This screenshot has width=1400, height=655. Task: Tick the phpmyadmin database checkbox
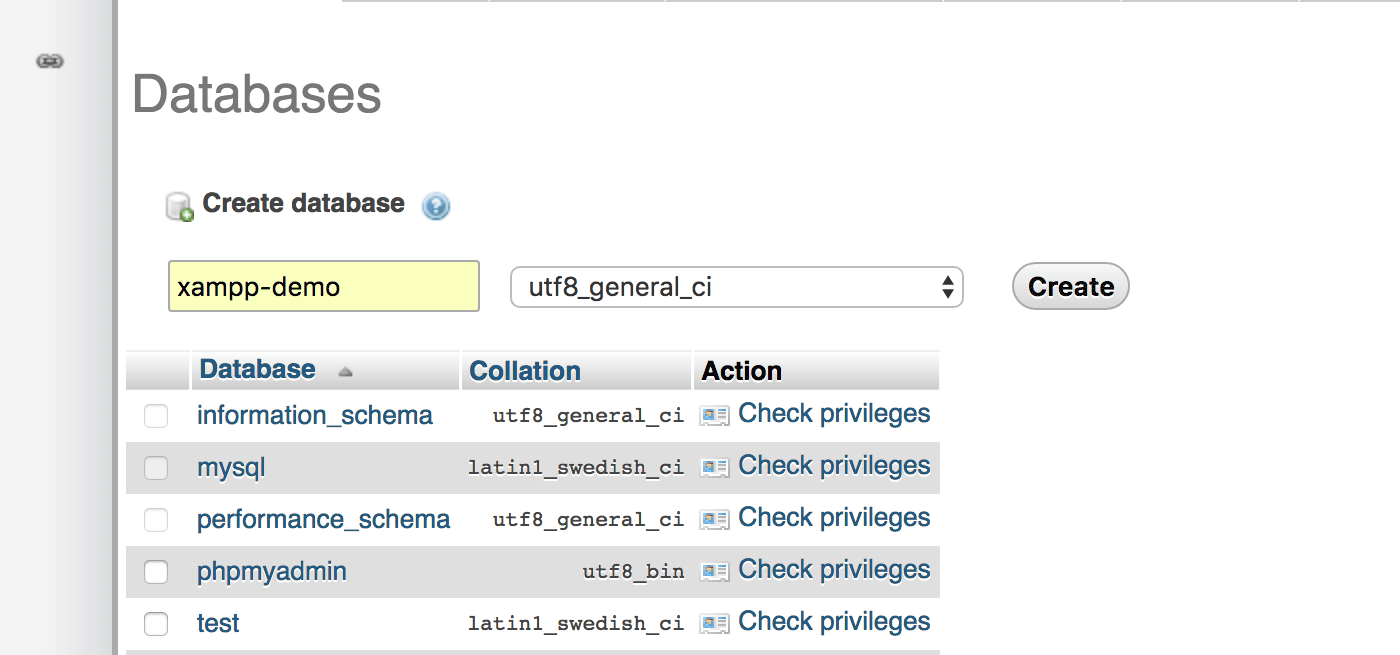[x=156, y=572]
